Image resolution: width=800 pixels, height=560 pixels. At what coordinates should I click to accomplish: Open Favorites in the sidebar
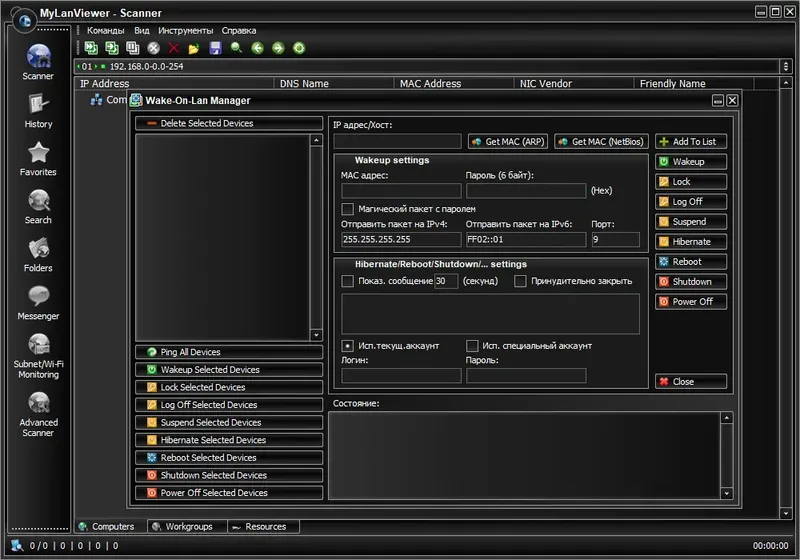pyautogui.click(x=38, y=159)
